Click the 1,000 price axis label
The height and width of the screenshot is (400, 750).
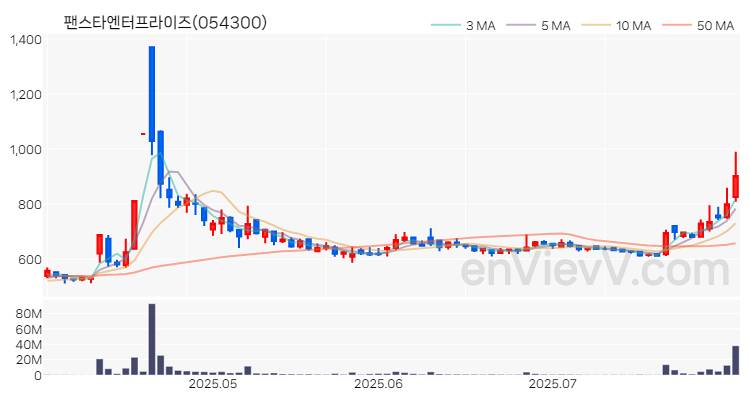tap(26, 150)
